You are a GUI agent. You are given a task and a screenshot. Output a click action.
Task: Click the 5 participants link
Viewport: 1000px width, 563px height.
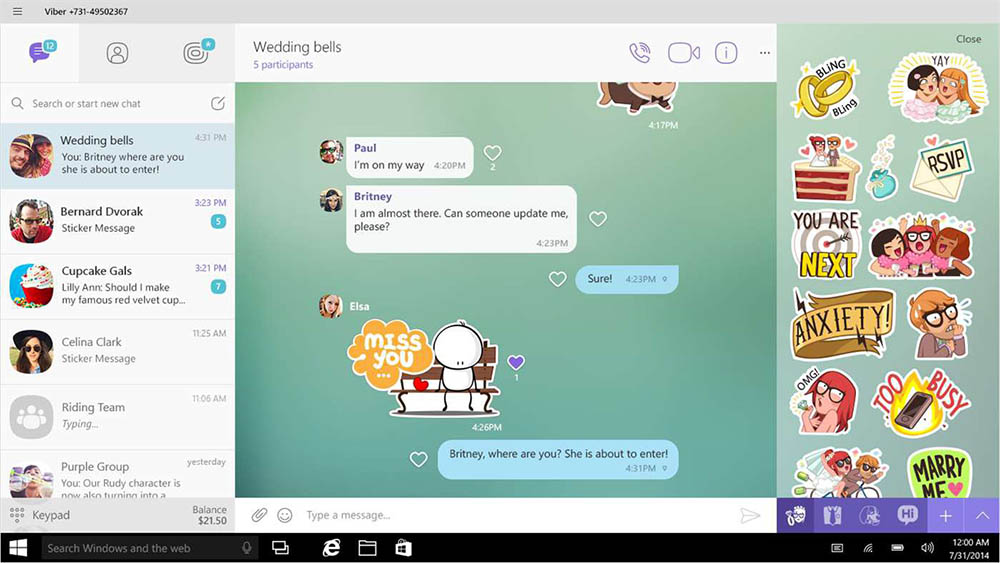[x=283, y=64]
